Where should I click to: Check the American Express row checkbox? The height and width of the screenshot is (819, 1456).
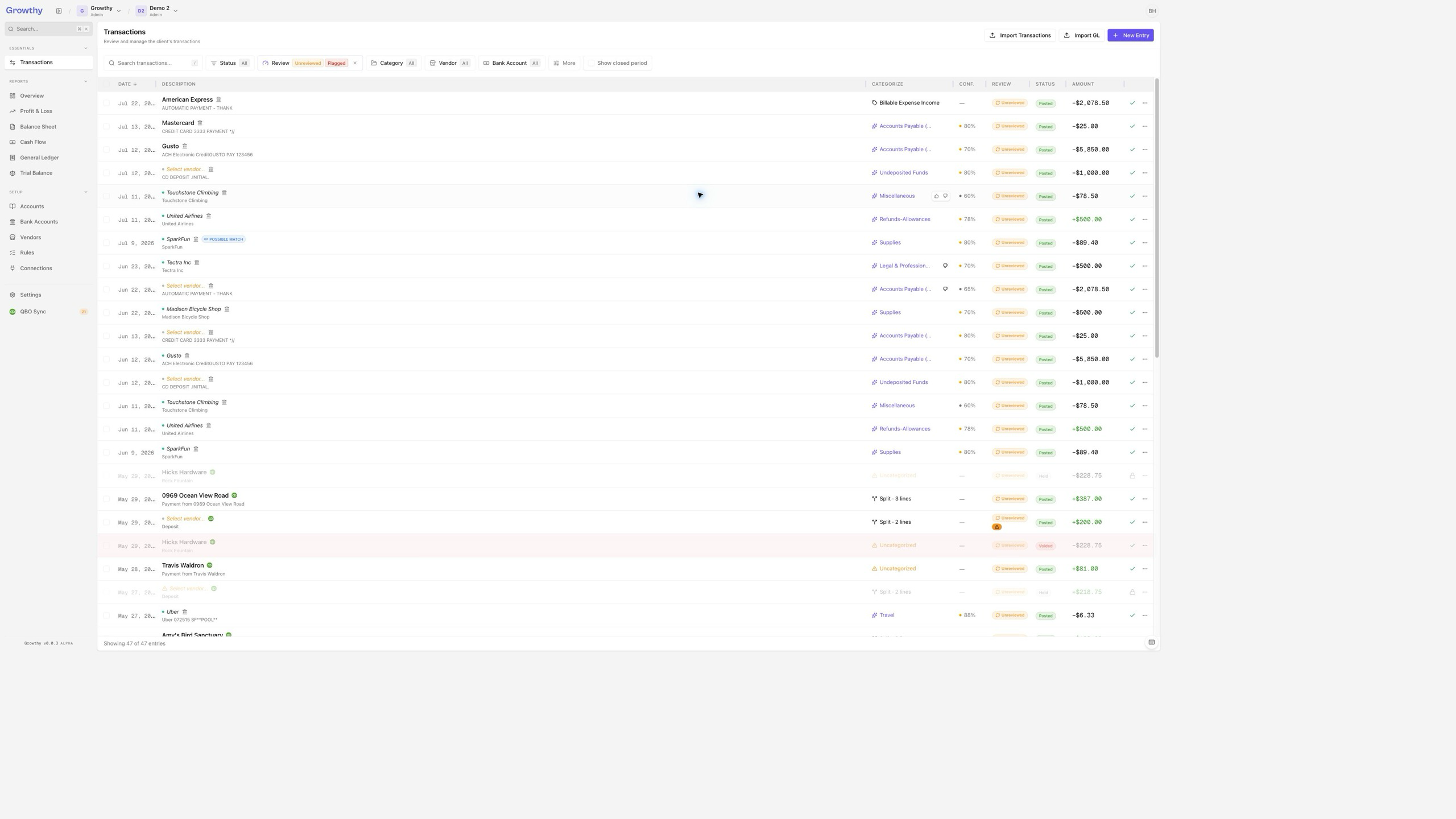tap(106, 103)
